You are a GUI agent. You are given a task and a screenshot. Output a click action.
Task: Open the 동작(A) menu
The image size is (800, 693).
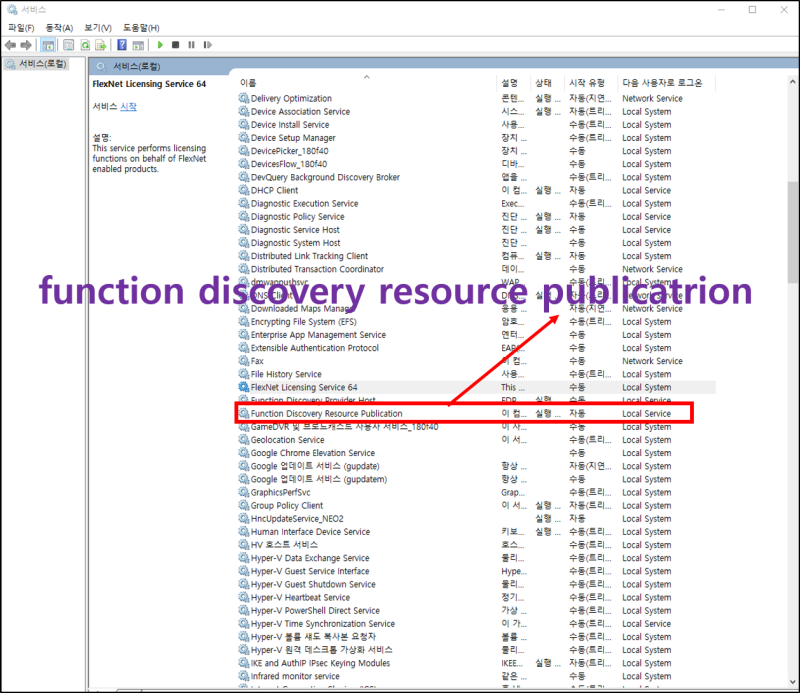(59, 28)
